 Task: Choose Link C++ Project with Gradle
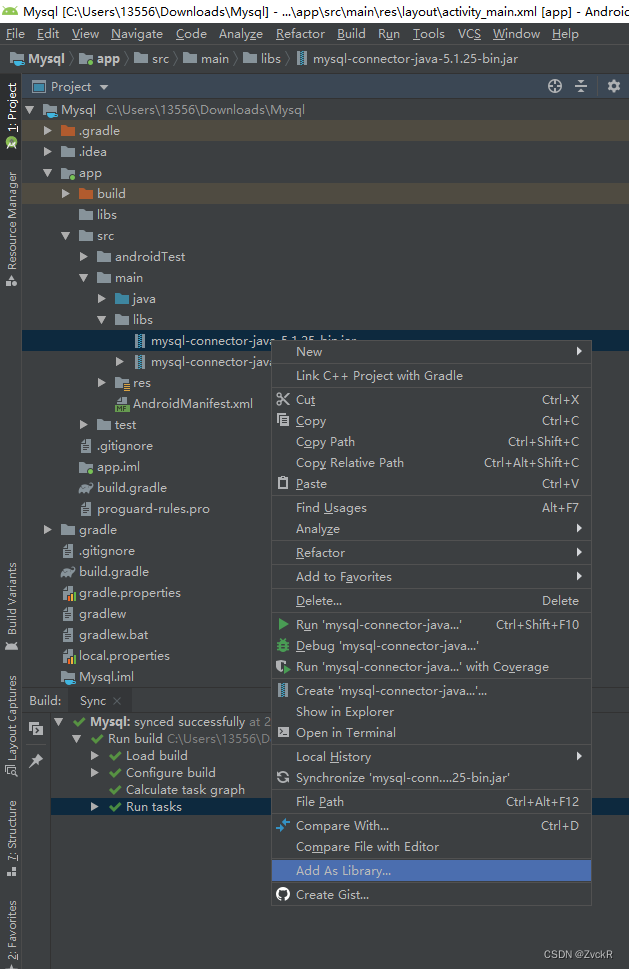pos(431,376)
